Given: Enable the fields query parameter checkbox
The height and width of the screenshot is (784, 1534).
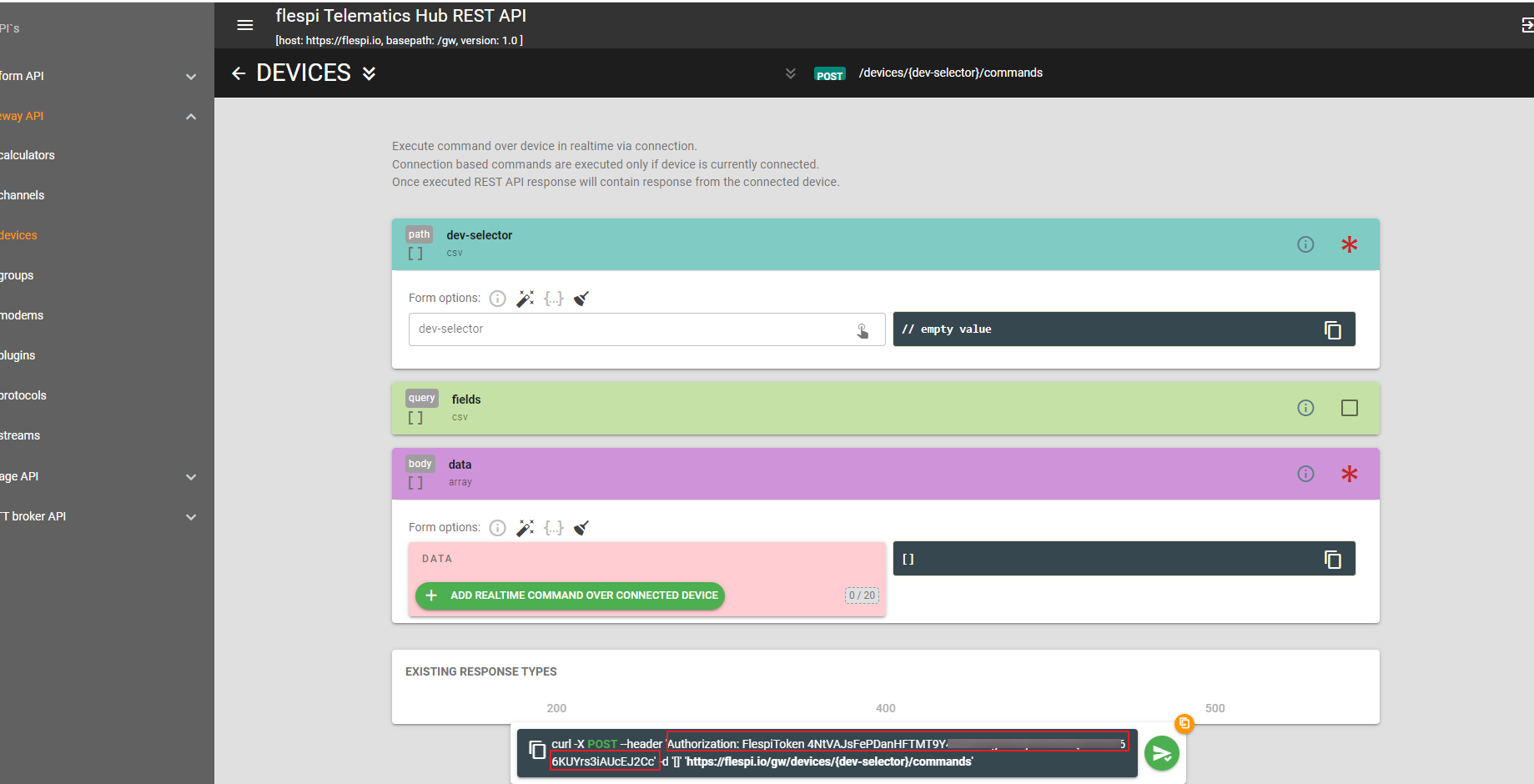Looking at the screenshot, I should pyautogui.click(x=1349, y=408).
